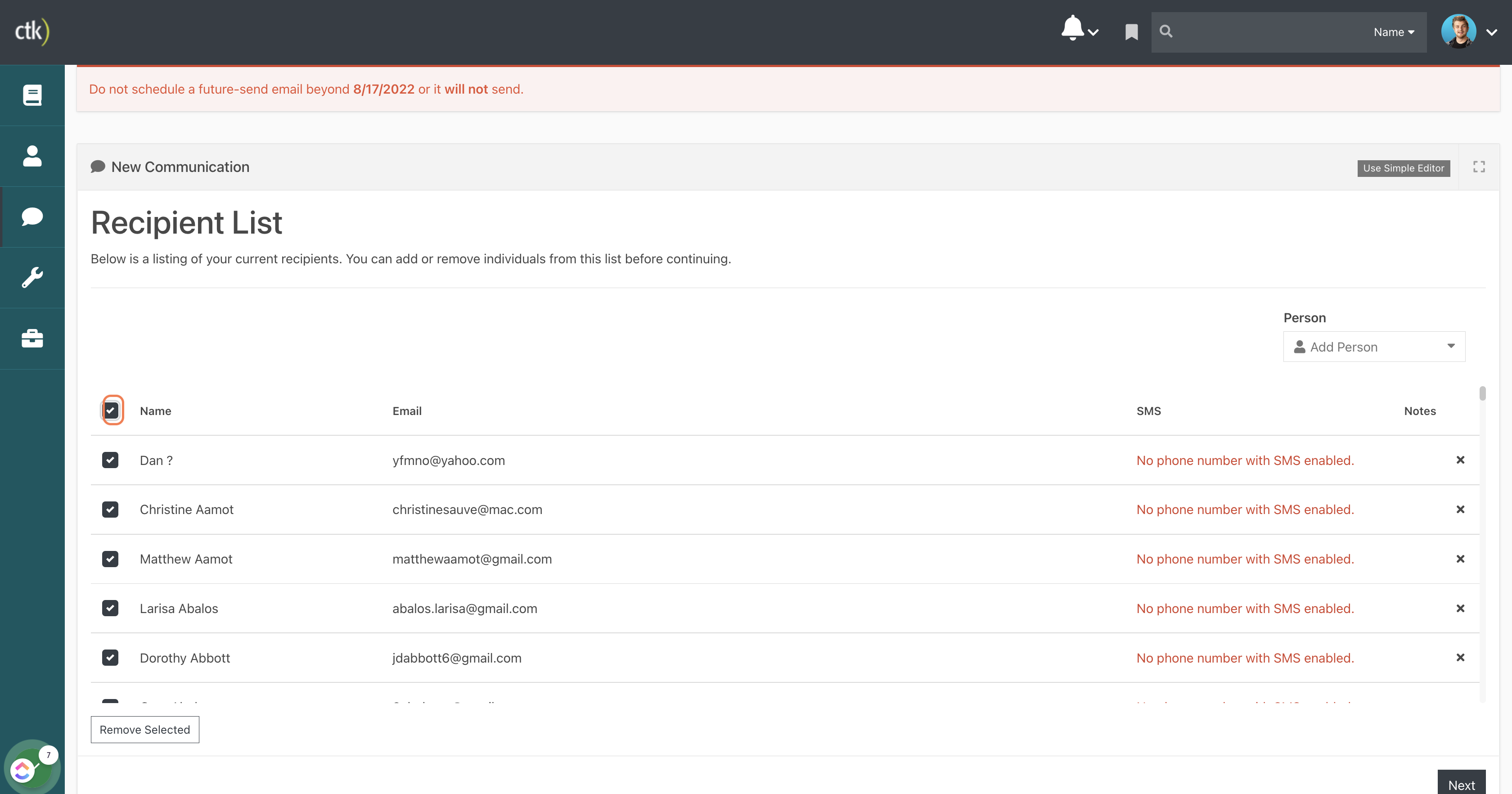Click the Remove Selected button
Screen dimensions: 1512x794
[145, 729]
